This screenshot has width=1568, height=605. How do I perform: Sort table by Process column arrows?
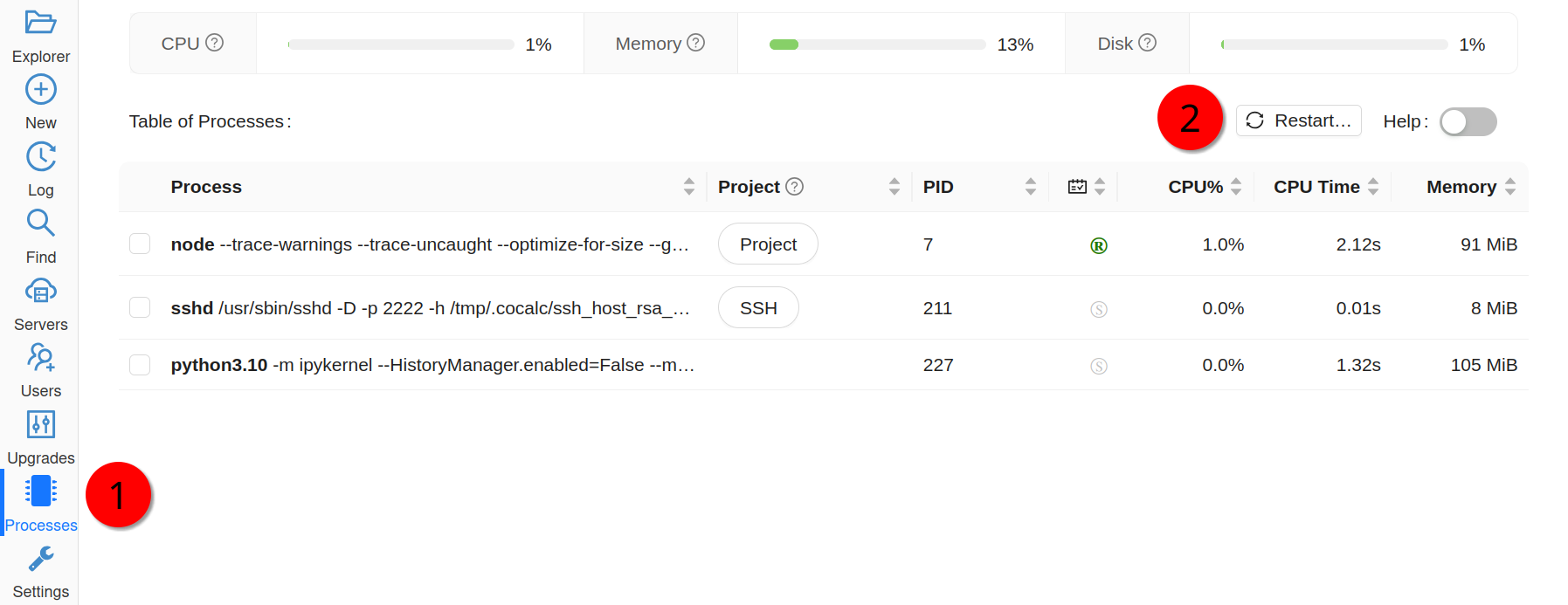tap(689, 187)
